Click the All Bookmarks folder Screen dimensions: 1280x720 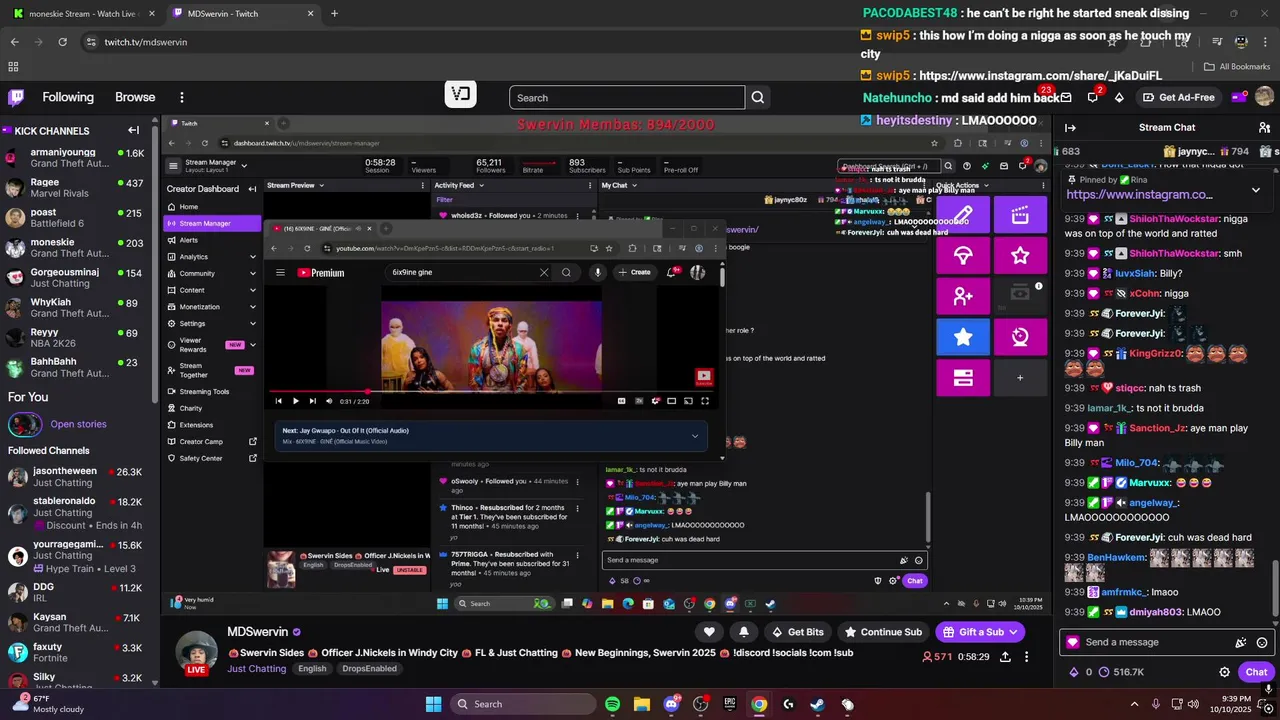pyautogui.click(x=1237, y=67)
